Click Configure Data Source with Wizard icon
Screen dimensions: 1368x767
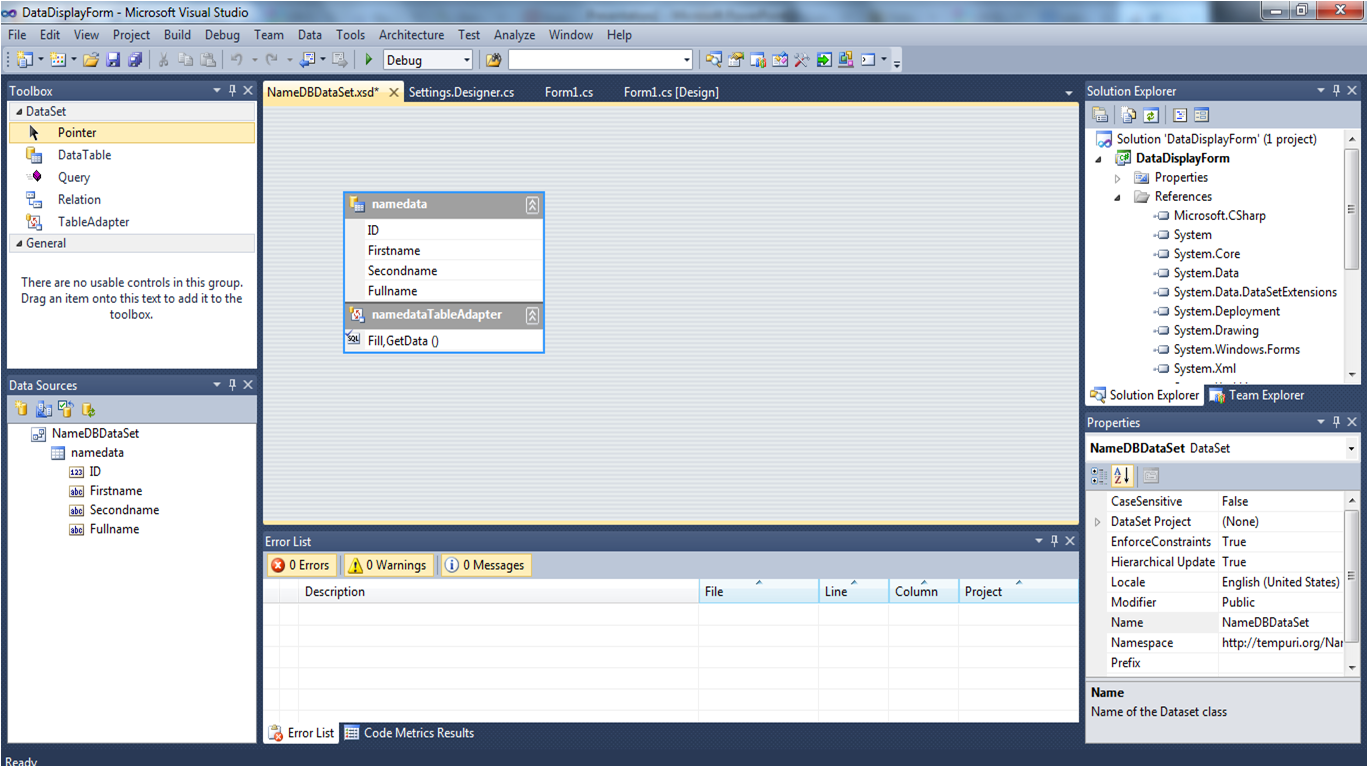pyautogui.click(x=66, y=409)
